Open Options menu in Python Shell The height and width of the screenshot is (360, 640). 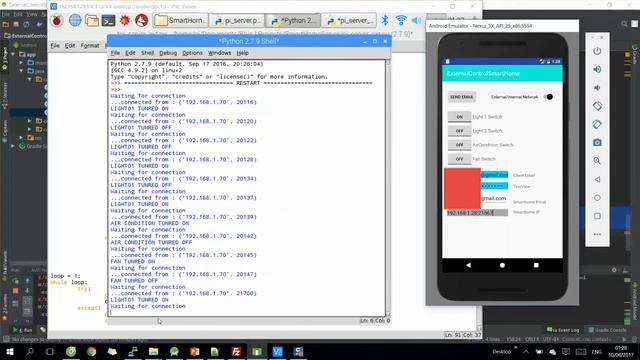(x=192, y=53)
